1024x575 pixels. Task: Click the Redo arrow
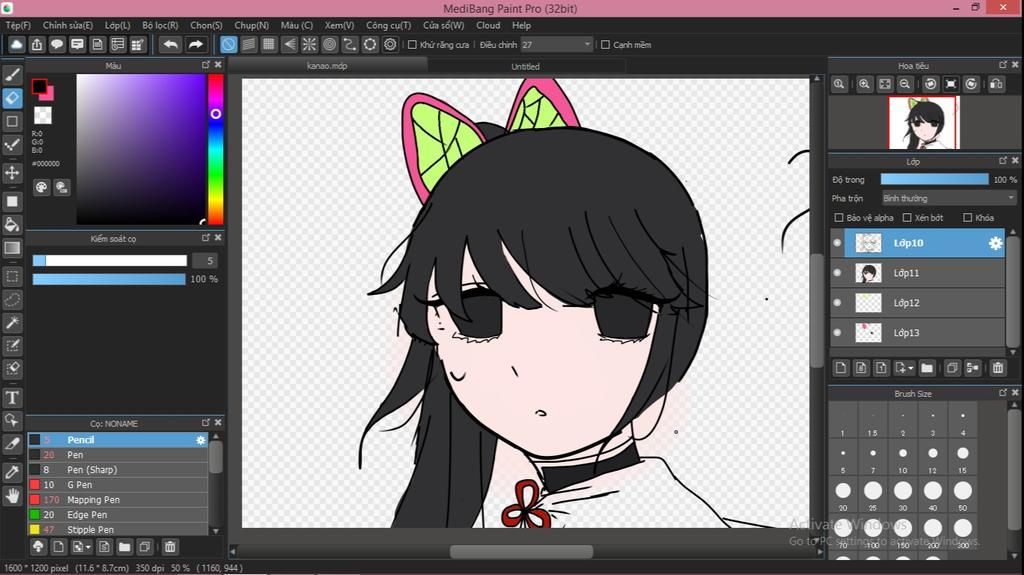[x=195, y=44]
